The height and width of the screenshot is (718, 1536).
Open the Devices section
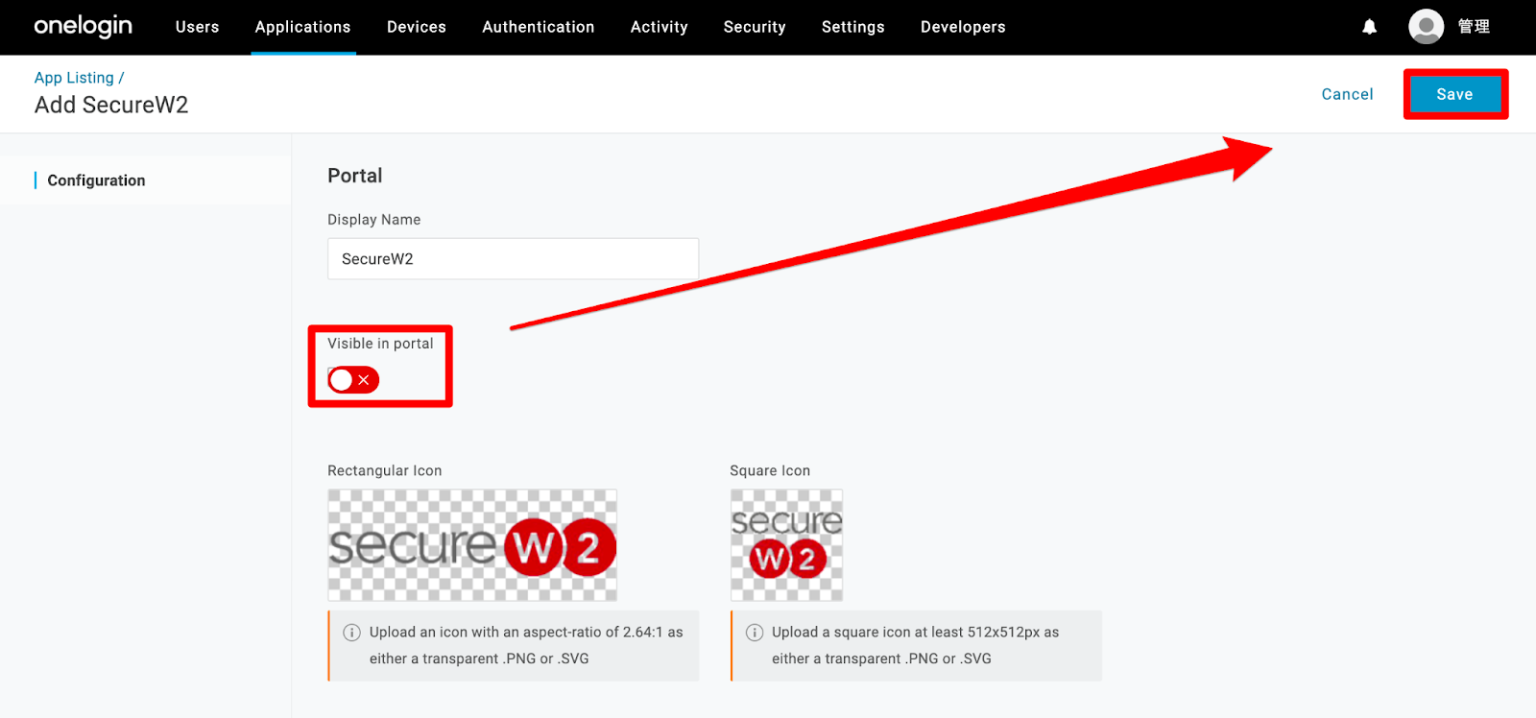[x=416, y=27]
